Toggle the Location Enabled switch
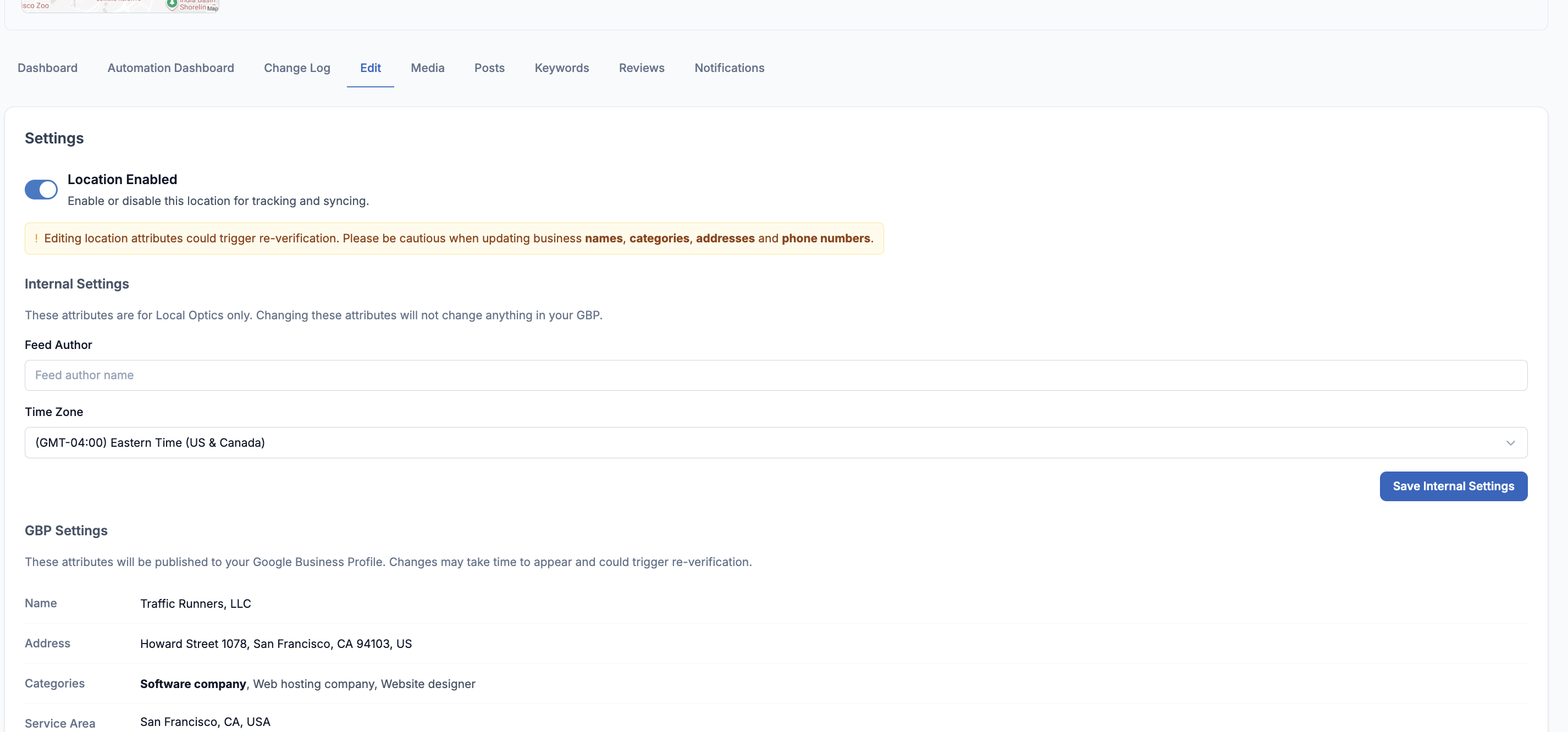The image size is (1568, 732). [41, 190]
